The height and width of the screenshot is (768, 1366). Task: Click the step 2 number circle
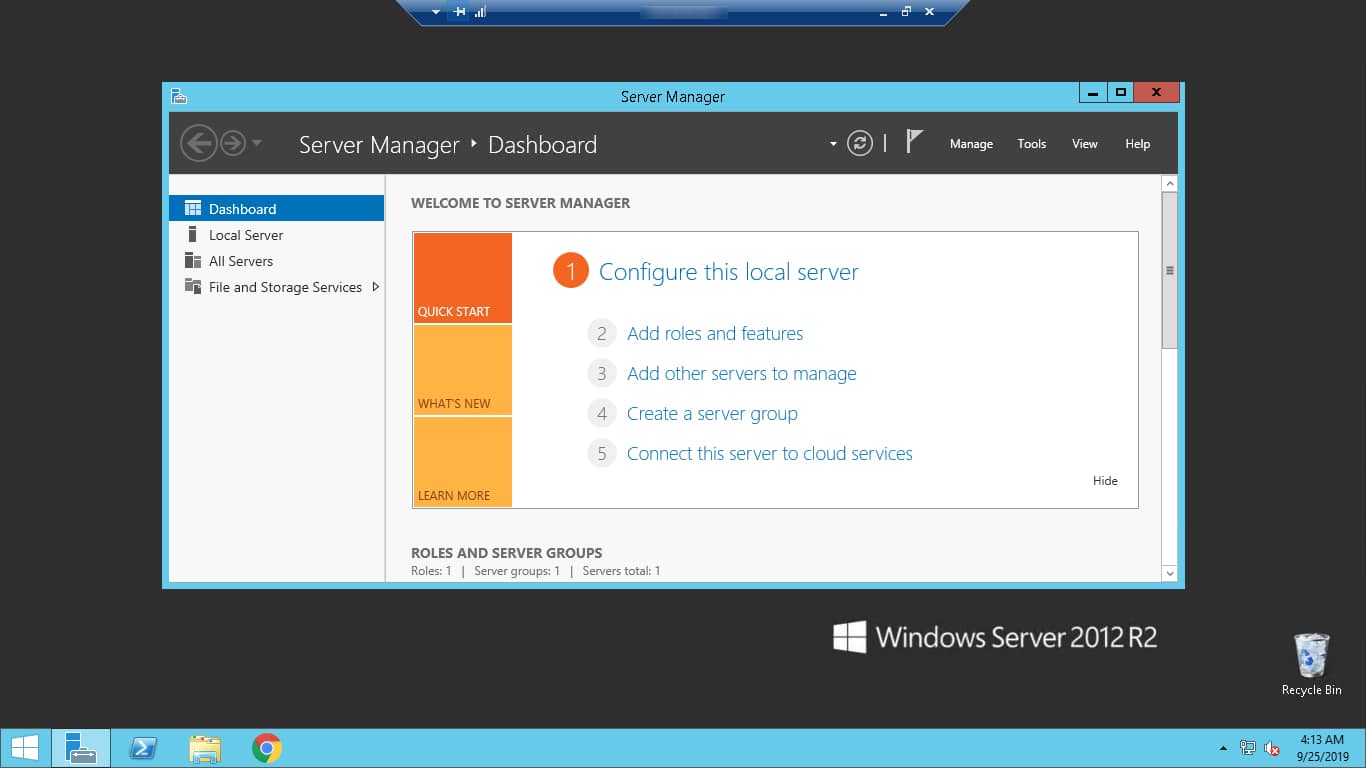(602, 334)
